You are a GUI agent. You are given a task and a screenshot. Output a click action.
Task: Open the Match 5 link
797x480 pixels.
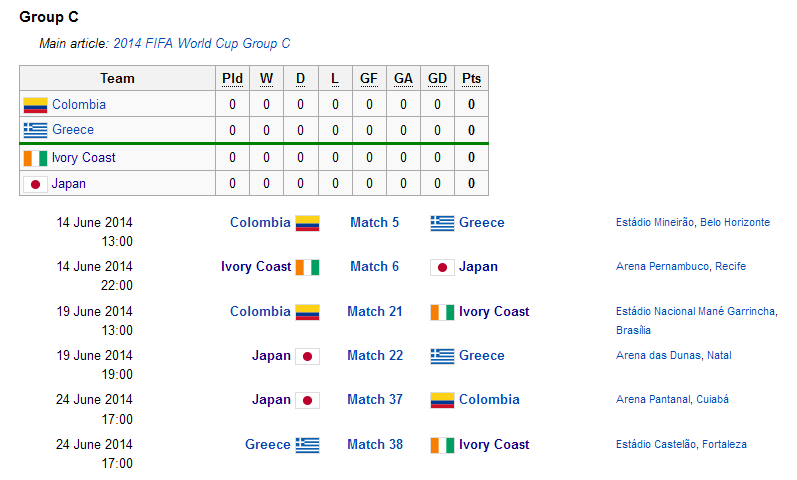(x=374, y=223)
